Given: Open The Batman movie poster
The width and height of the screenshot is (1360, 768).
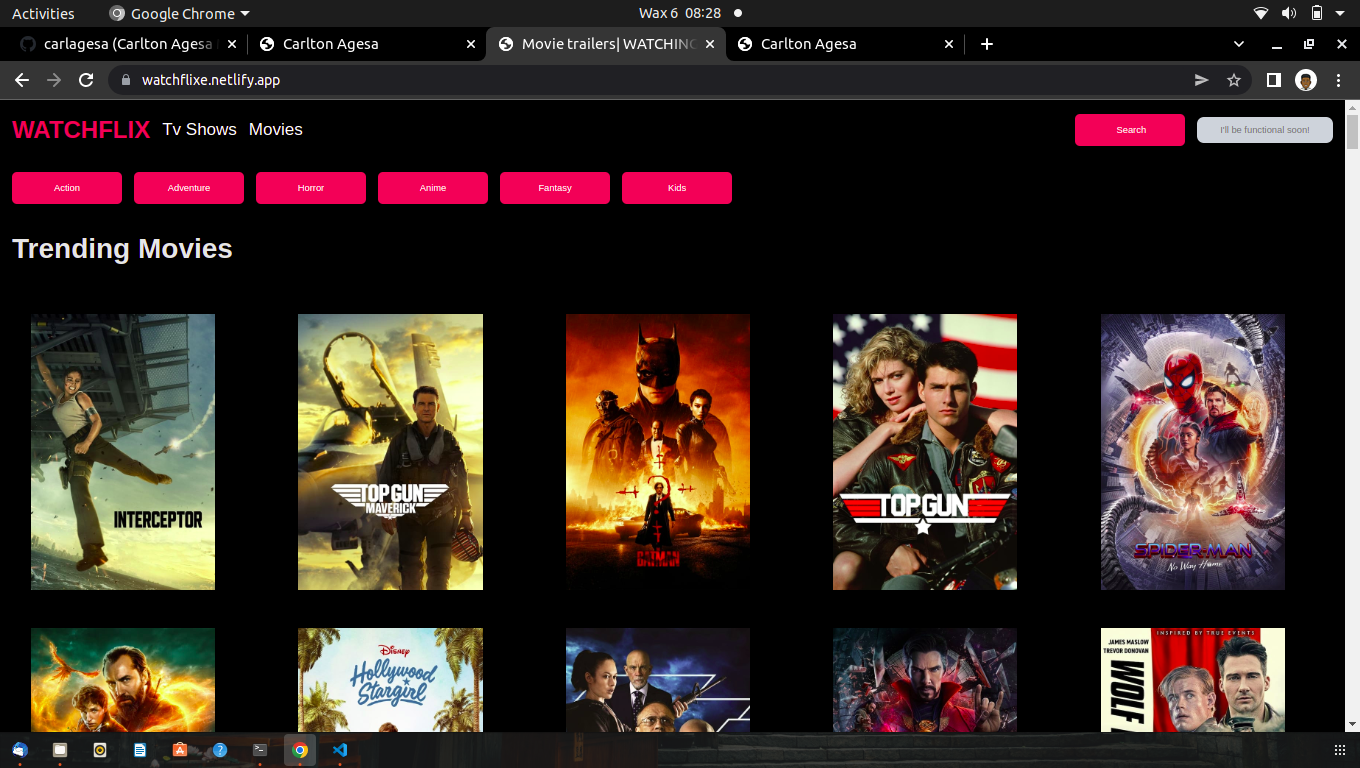Looking at the screenshot, I should tap(658, 452).
